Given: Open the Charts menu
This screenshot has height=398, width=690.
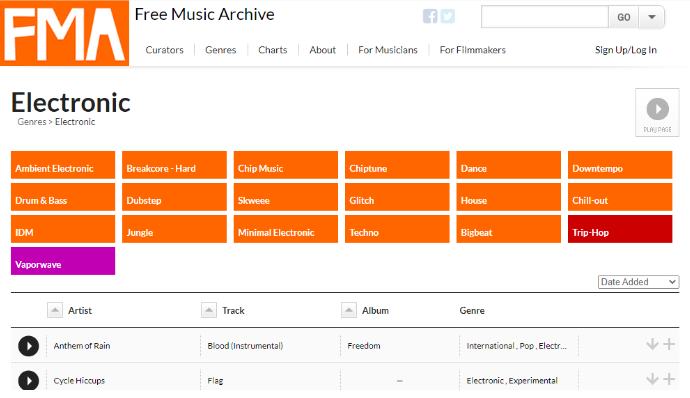Looking at the screenshot, I should [273, 50].
